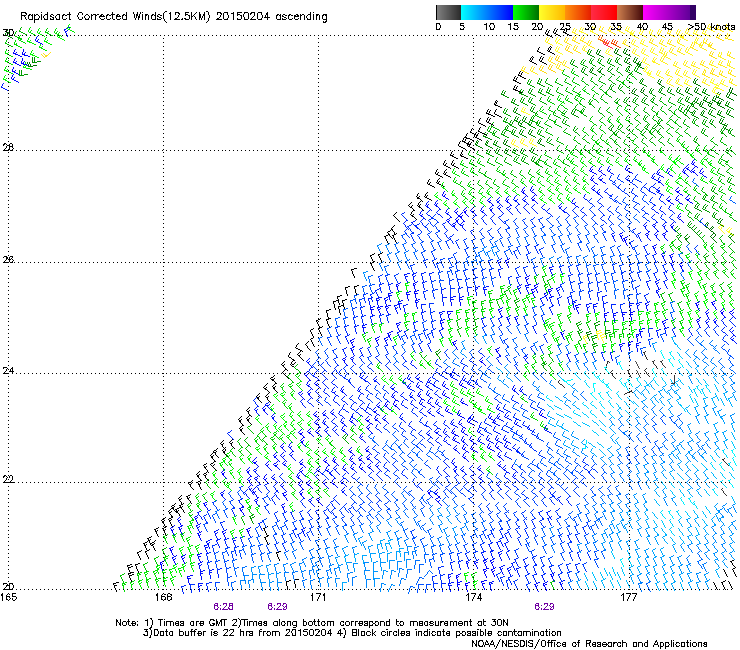Click the 'Rapidscat Corrected Winds(12.5KM)' title
The height and width of the screenshot is (650, 740).
[115, 17]
